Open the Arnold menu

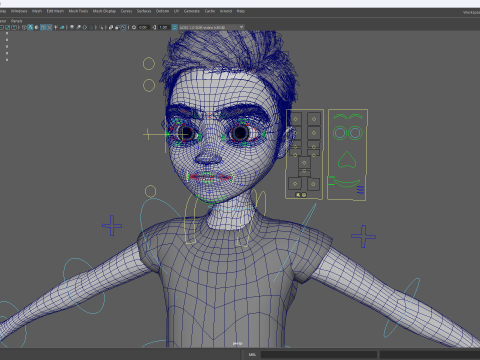tap(226, 11)
